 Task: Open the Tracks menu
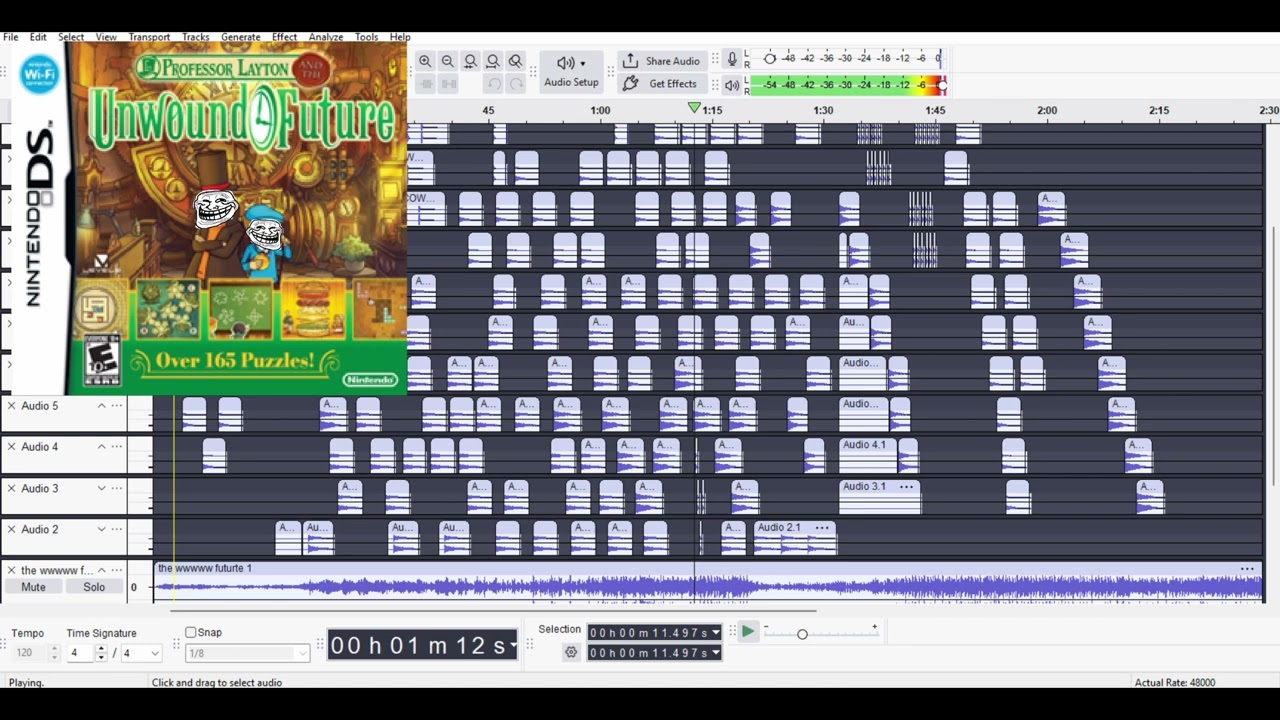click(196, 37)
